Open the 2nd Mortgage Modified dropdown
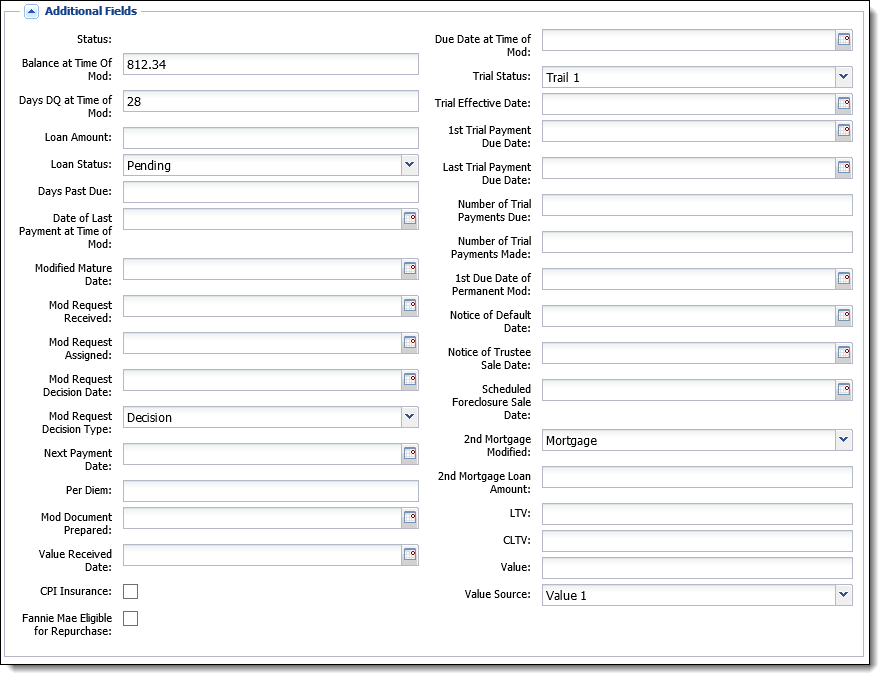The image size is (885, 680). tap(844, 440)
